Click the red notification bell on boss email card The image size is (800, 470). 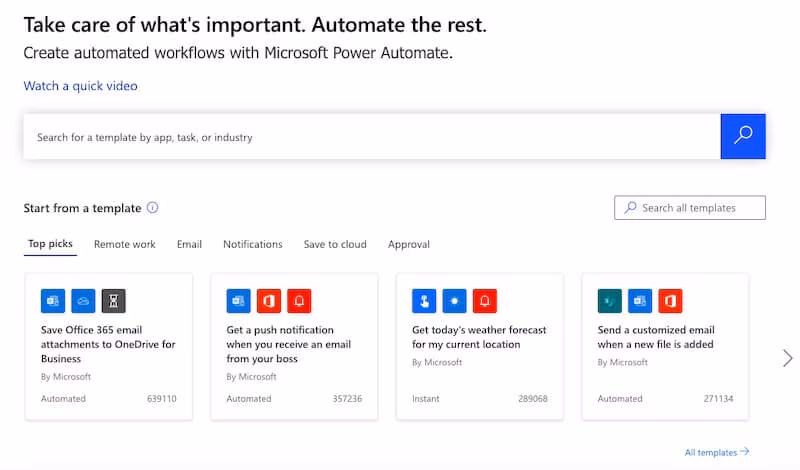299,300
